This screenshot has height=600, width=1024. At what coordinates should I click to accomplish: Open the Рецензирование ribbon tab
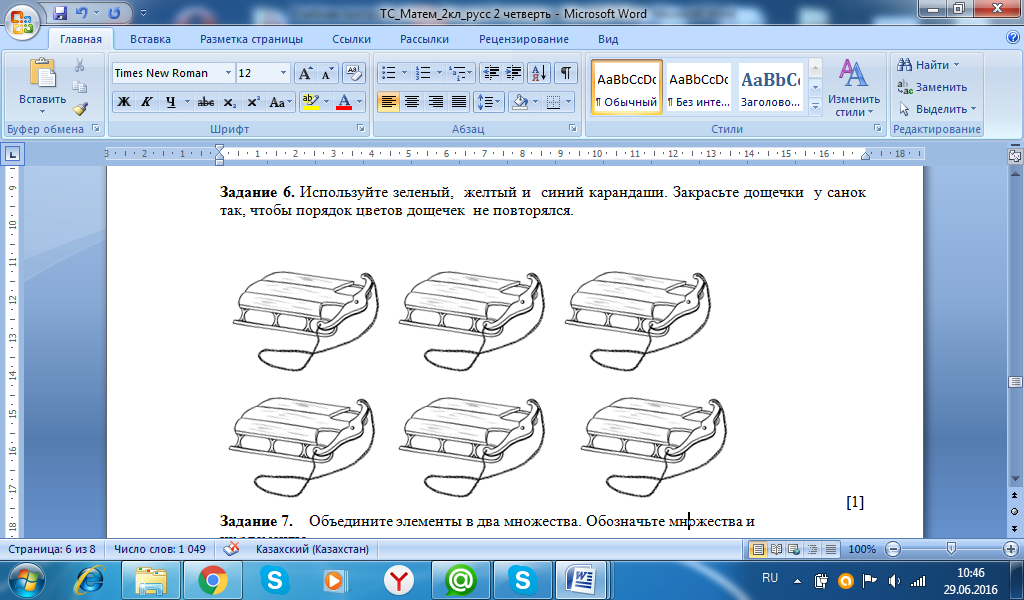(x=523, y=39)
